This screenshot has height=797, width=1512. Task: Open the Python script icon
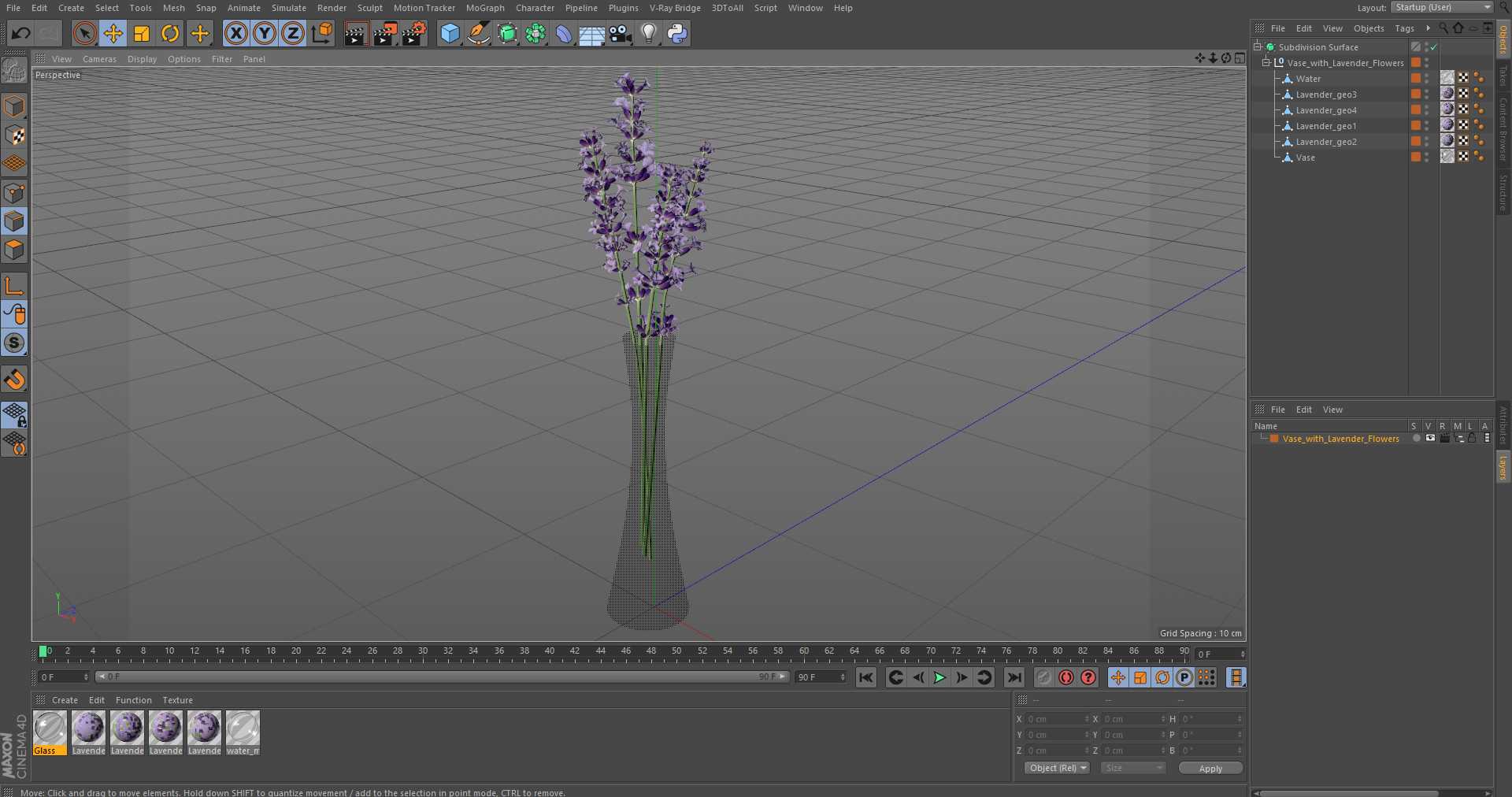[x=677, y=33]
